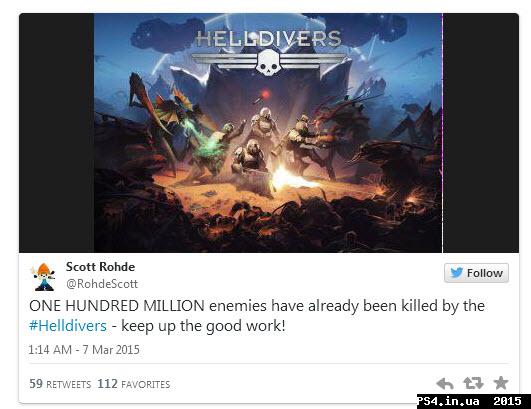Click the Twitter bird icon in the Follow button

click(x=456, y=273)
